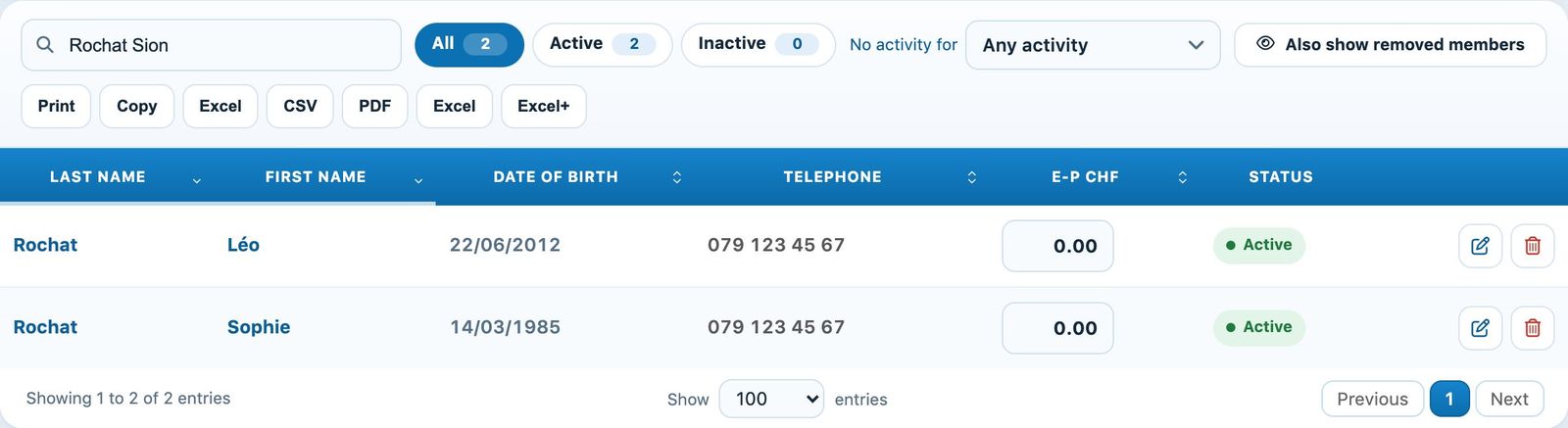Toggle Last Name column sort chevron
This screenshot has width=1568, height=428.
point(197,180)
